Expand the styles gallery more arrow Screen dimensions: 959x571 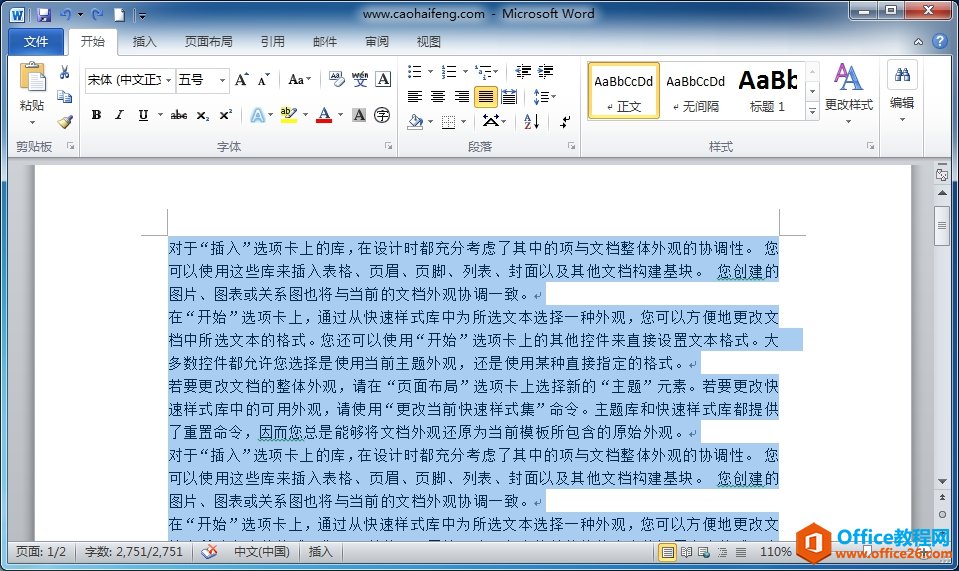pos(813,111)
